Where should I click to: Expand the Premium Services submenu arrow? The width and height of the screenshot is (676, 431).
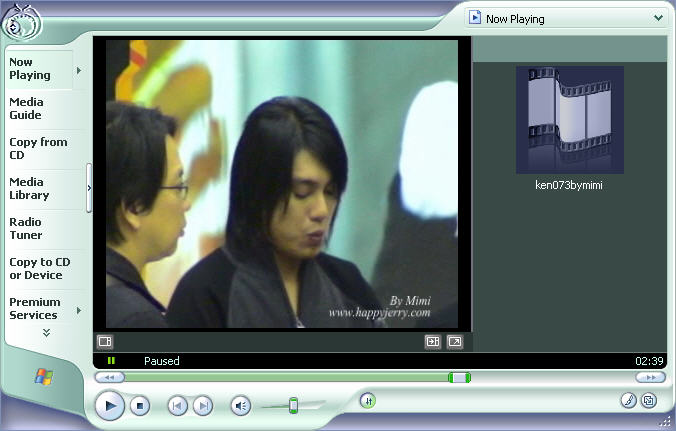(x=79, y=310)
